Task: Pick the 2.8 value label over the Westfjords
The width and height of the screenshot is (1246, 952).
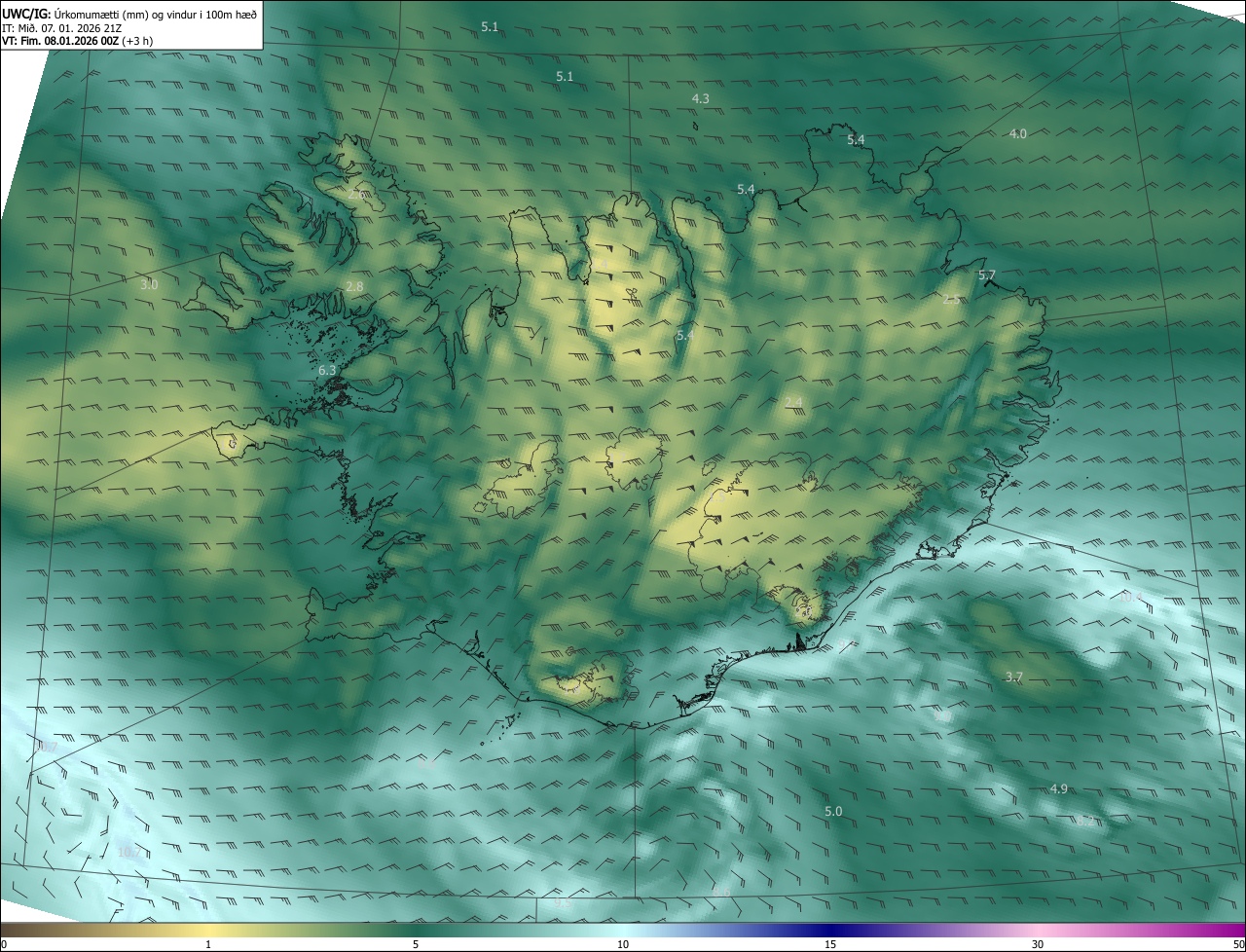Action: [x=354, y=286]
